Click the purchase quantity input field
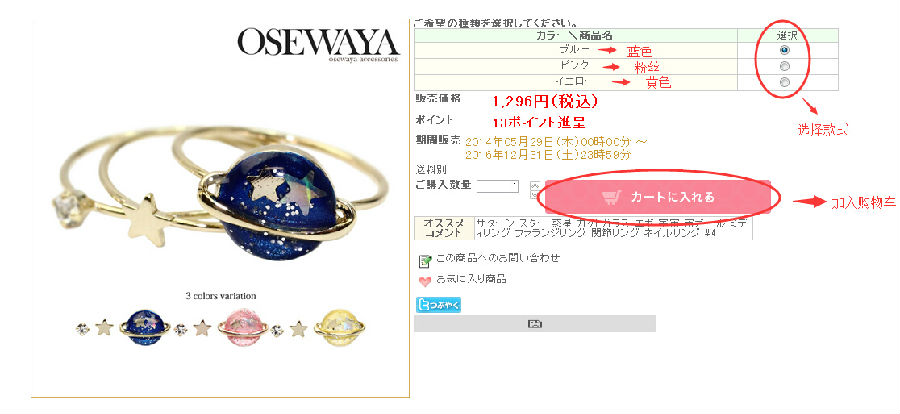 tap(498, 186)
